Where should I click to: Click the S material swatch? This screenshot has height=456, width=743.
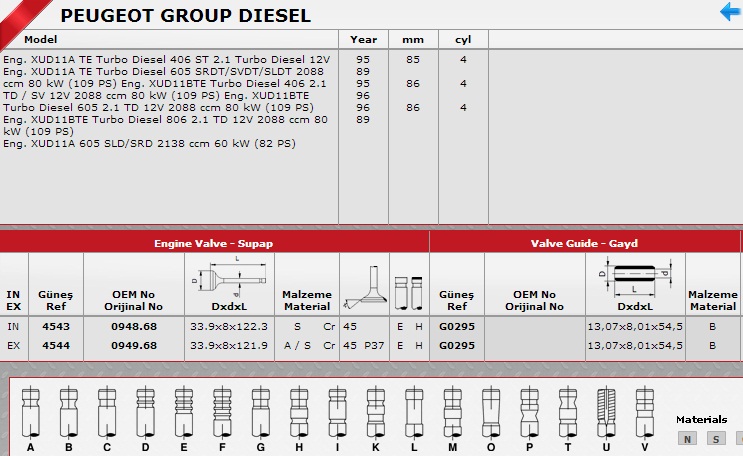tap(716, 438)
